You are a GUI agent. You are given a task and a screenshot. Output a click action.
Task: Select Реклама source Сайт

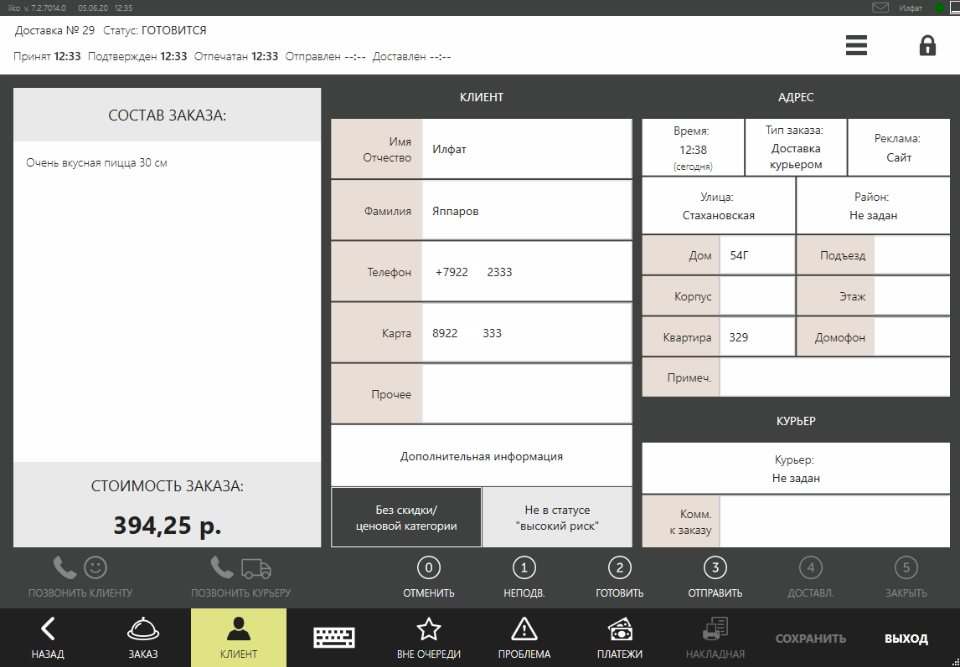click(x=899, y=148)
